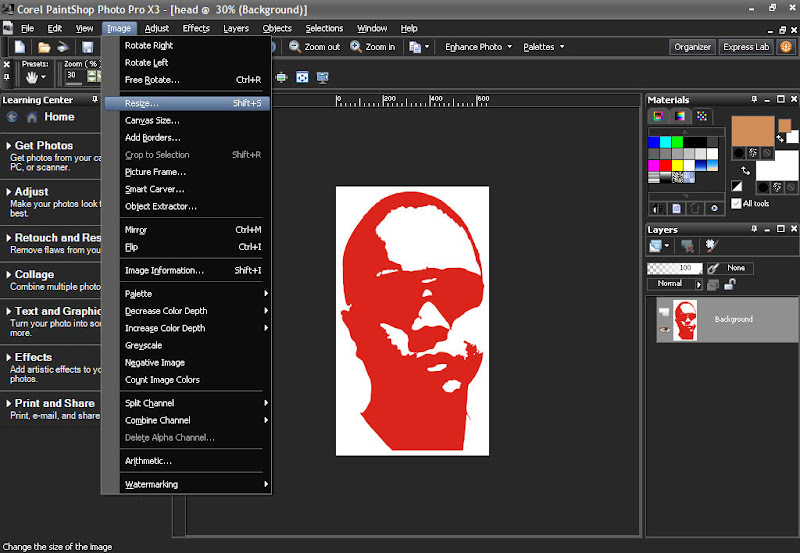The image size is (800, 553).
Task: Click the New image icon in toolbar
Action: click(19, 47)
